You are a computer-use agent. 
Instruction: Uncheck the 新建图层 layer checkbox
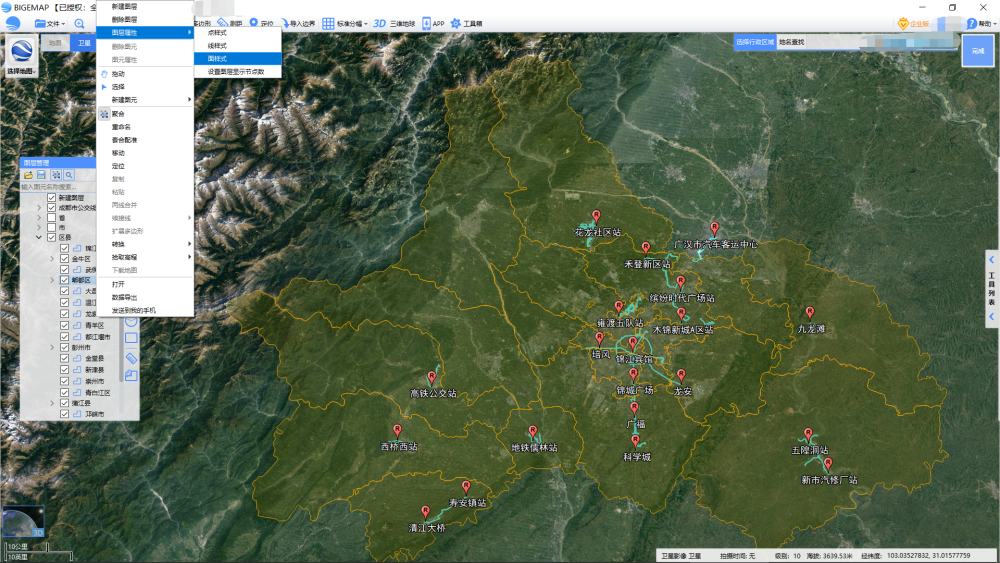(x=51, y=198)
